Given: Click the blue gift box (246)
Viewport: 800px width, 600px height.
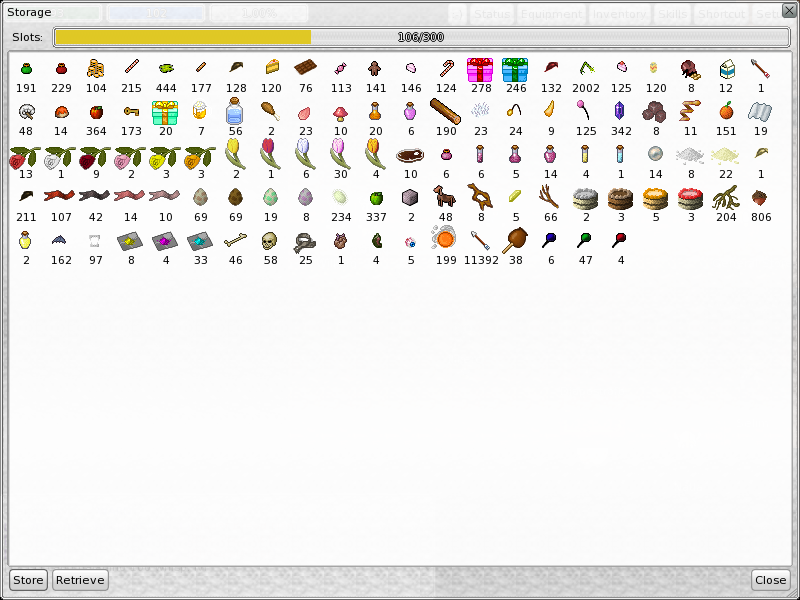Looking at the screenshot, I should coord(515,70).
